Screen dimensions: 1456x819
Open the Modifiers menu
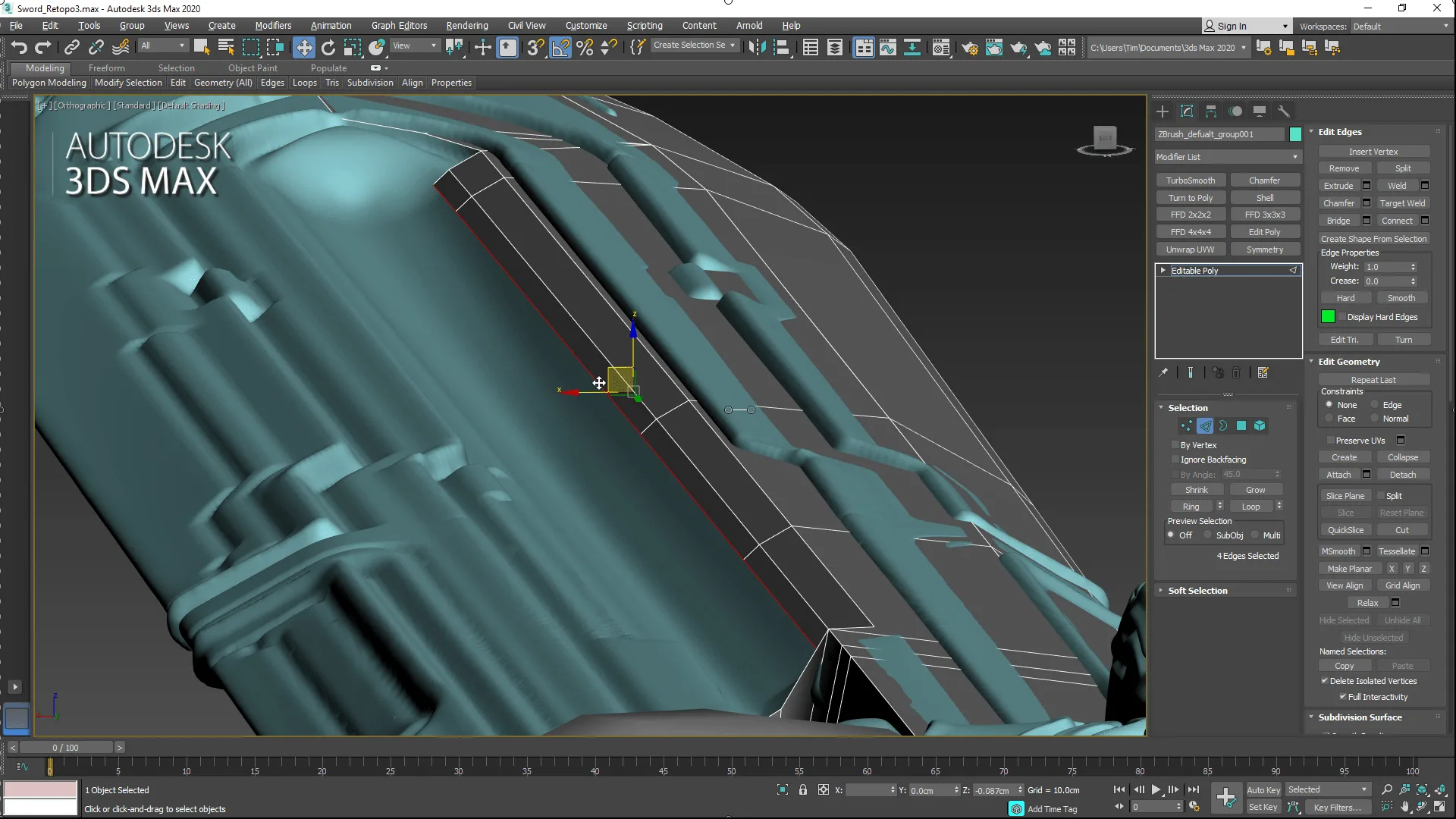tap(273, 25)
